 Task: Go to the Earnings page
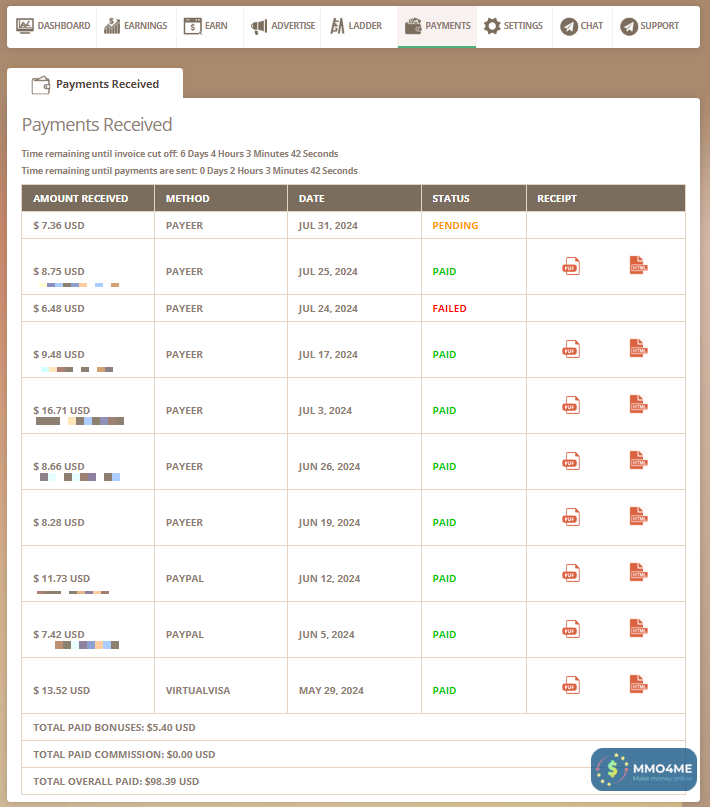136,26
